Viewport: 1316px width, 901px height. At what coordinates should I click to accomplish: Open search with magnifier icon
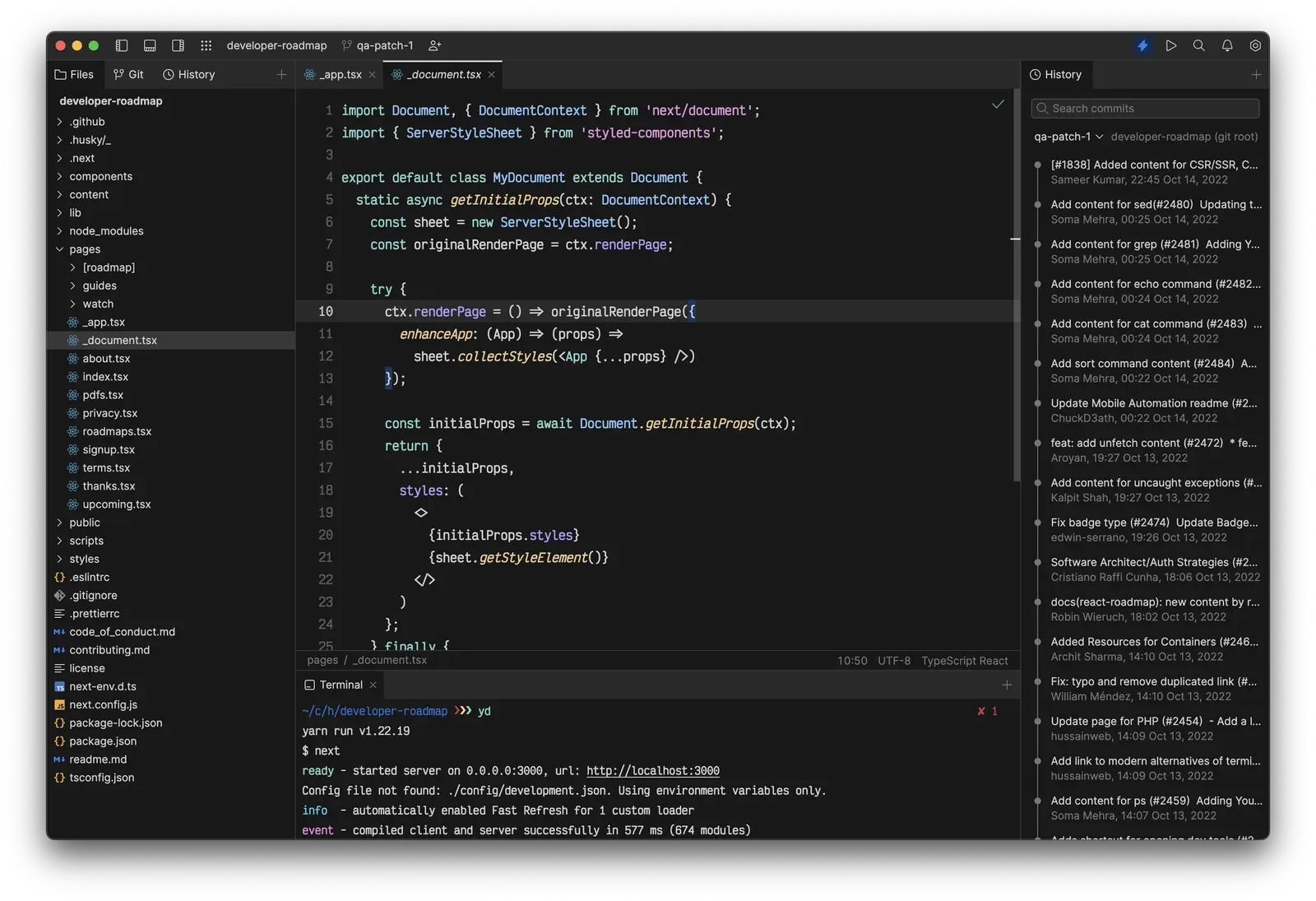pos(1199,45)
